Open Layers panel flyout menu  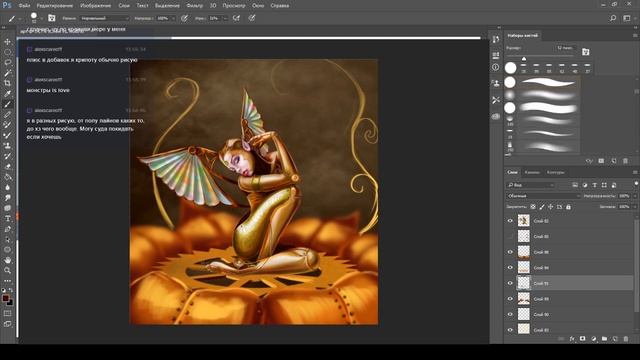point(635,172)
